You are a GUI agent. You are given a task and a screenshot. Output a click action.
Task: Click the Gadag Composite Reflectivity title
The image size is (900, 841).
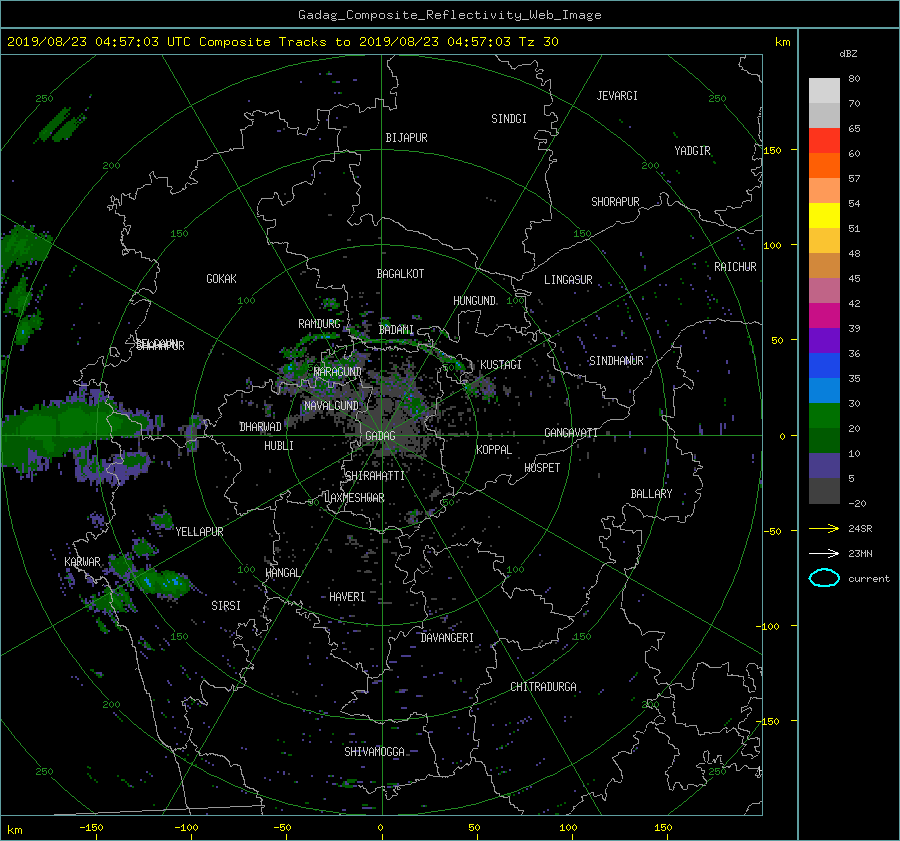pos(449,15)
